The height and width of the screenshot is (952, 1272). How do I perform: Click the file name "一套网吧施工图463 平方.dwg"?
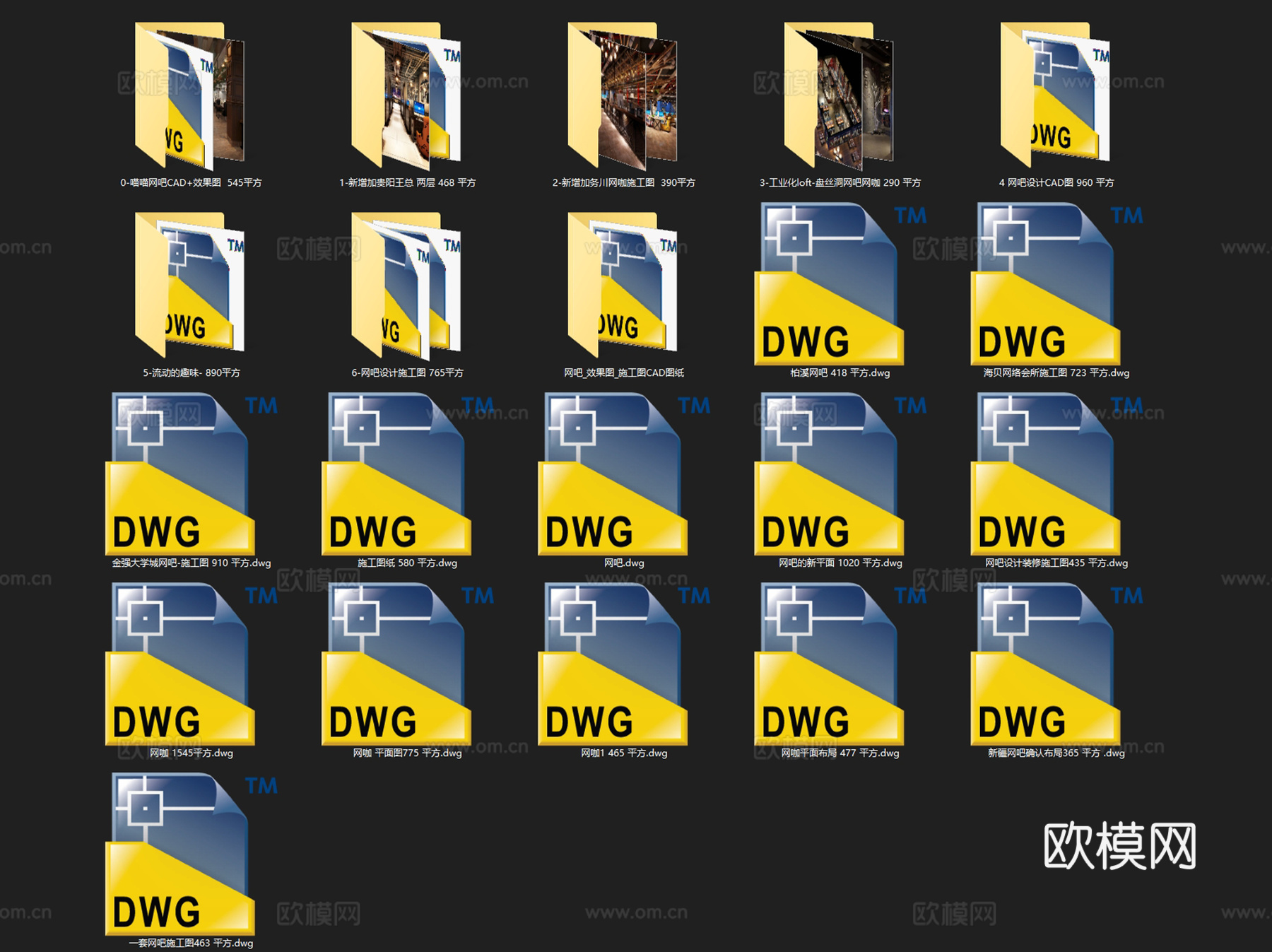tap(191, 943)
